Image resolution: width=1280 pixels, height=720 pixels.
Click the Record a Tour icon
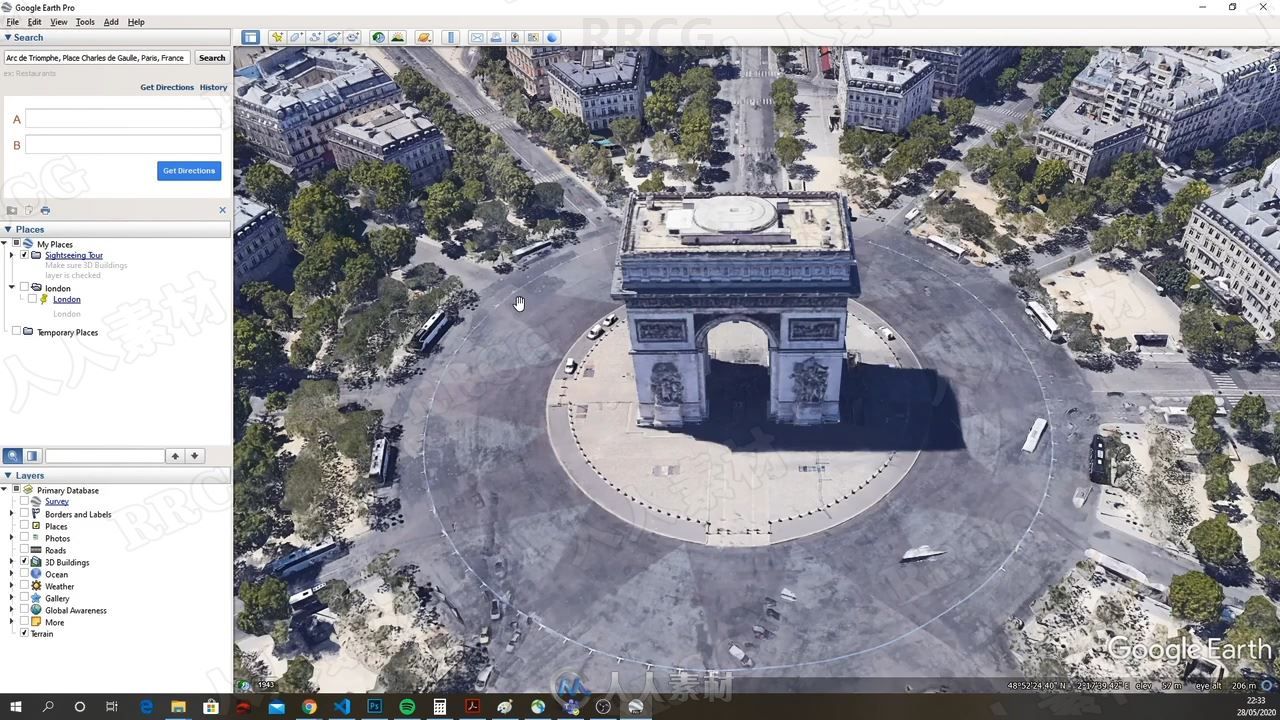pyautogui.click(x=352, y=37)
